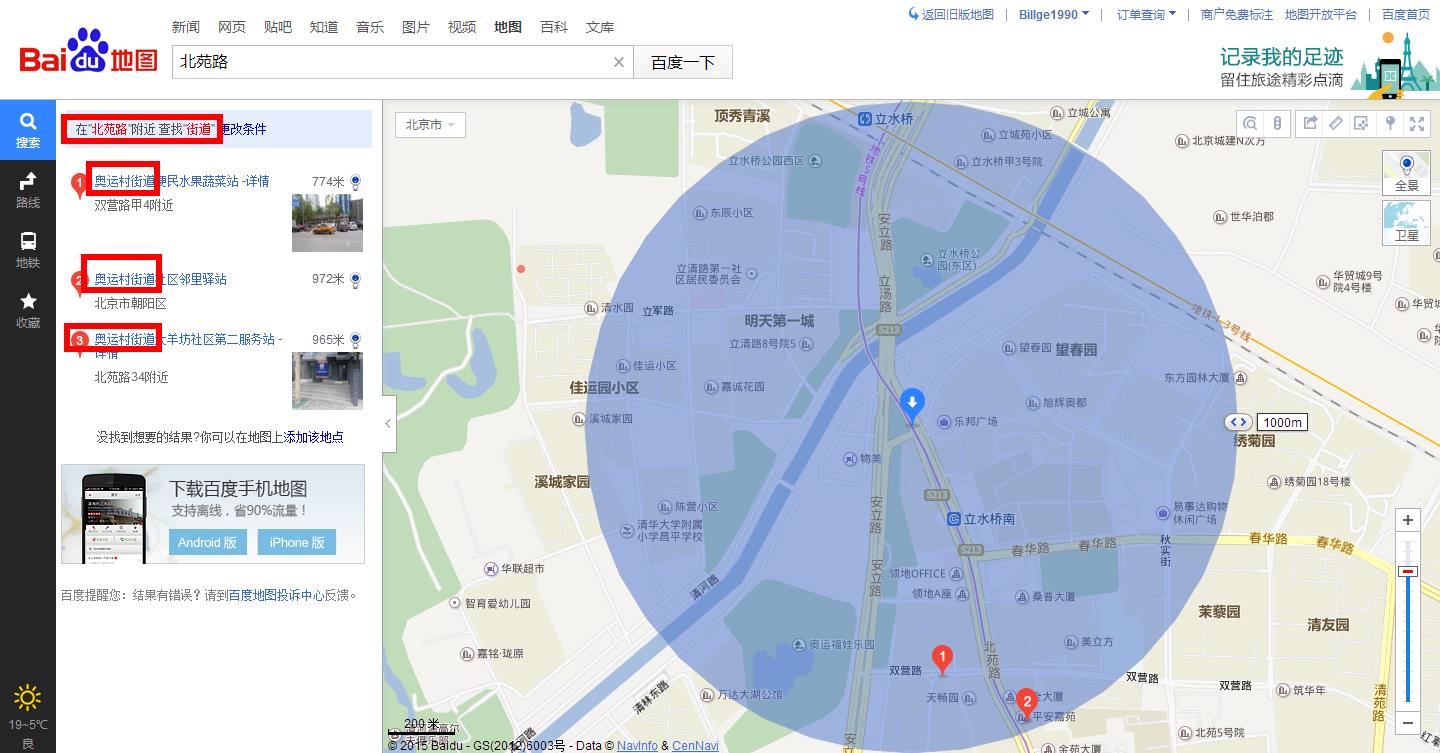Click the 立水桥 subway station icon
The width and height of the screenshot is (1440, 753).
pyautogui.click(x=865, y=118)
